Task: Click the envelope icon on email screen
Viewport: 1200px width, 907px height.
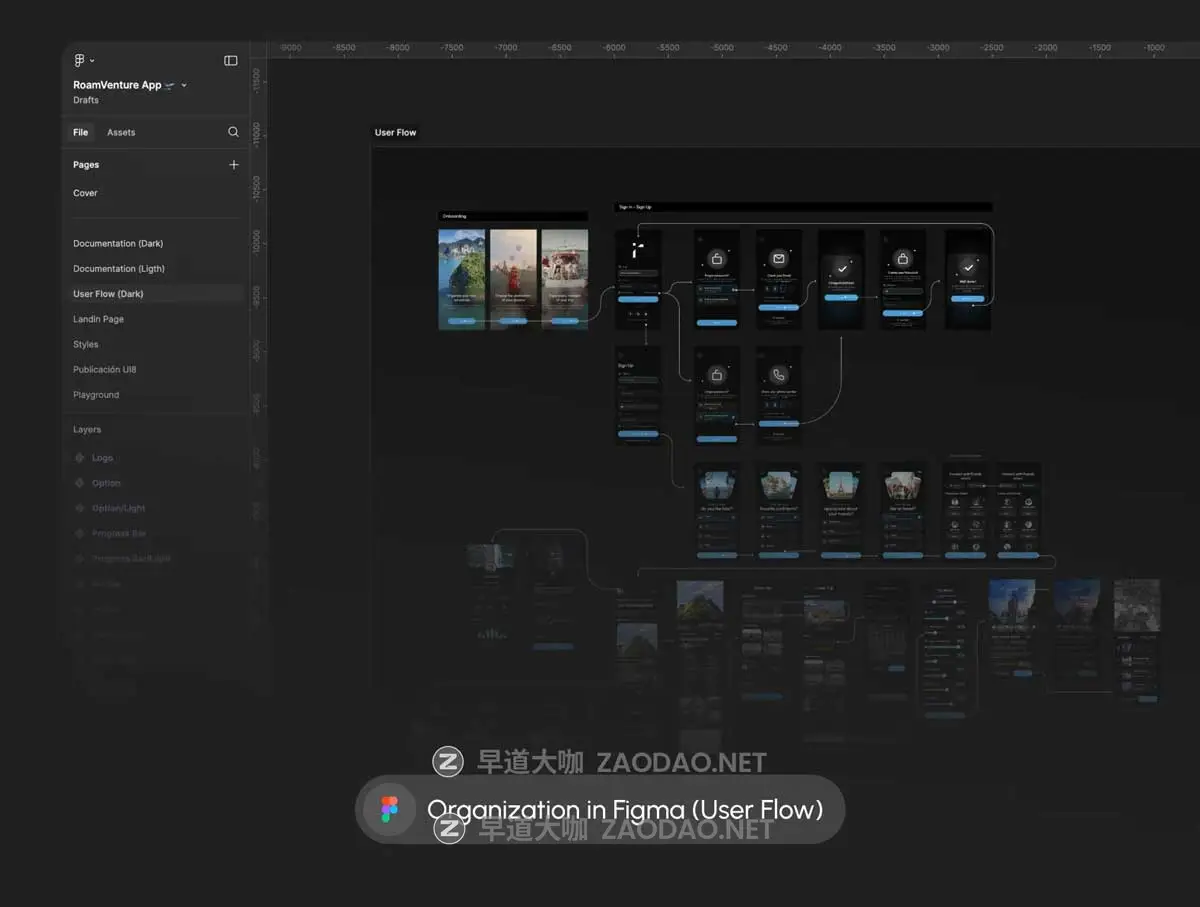Action: coord(779,260)
